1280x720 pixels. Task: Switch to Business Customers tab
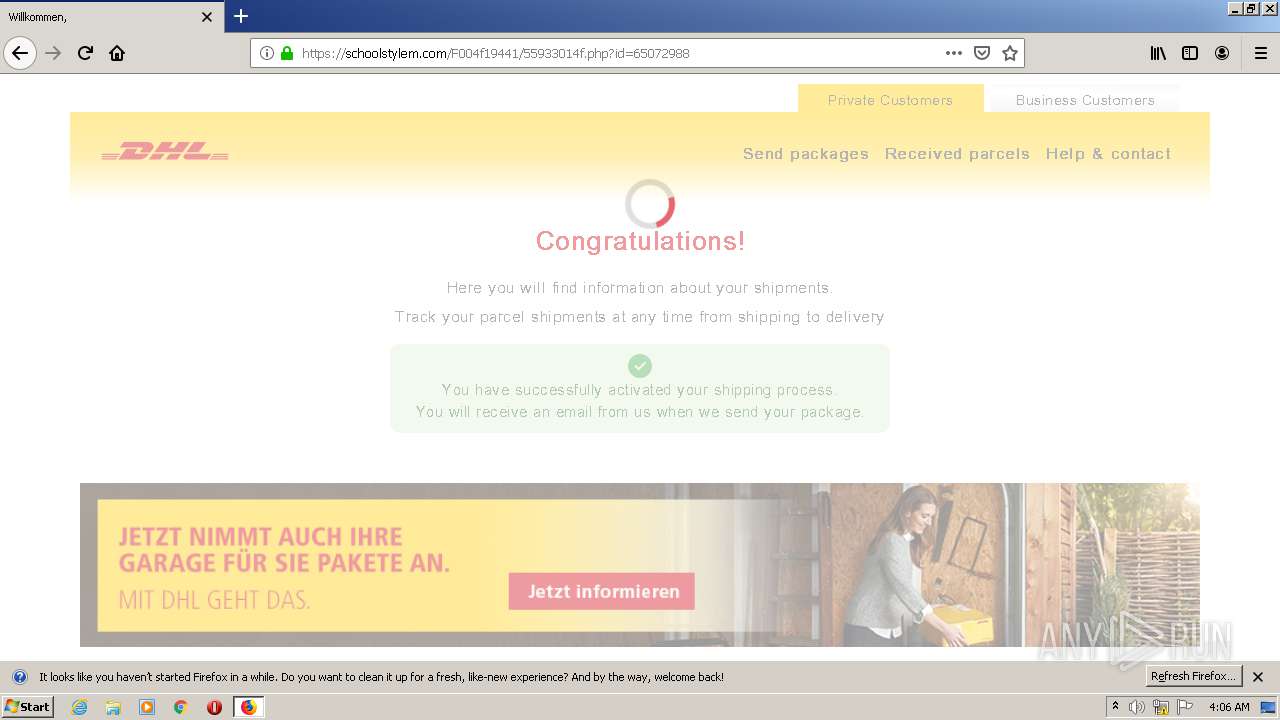tap(1085, 100)
